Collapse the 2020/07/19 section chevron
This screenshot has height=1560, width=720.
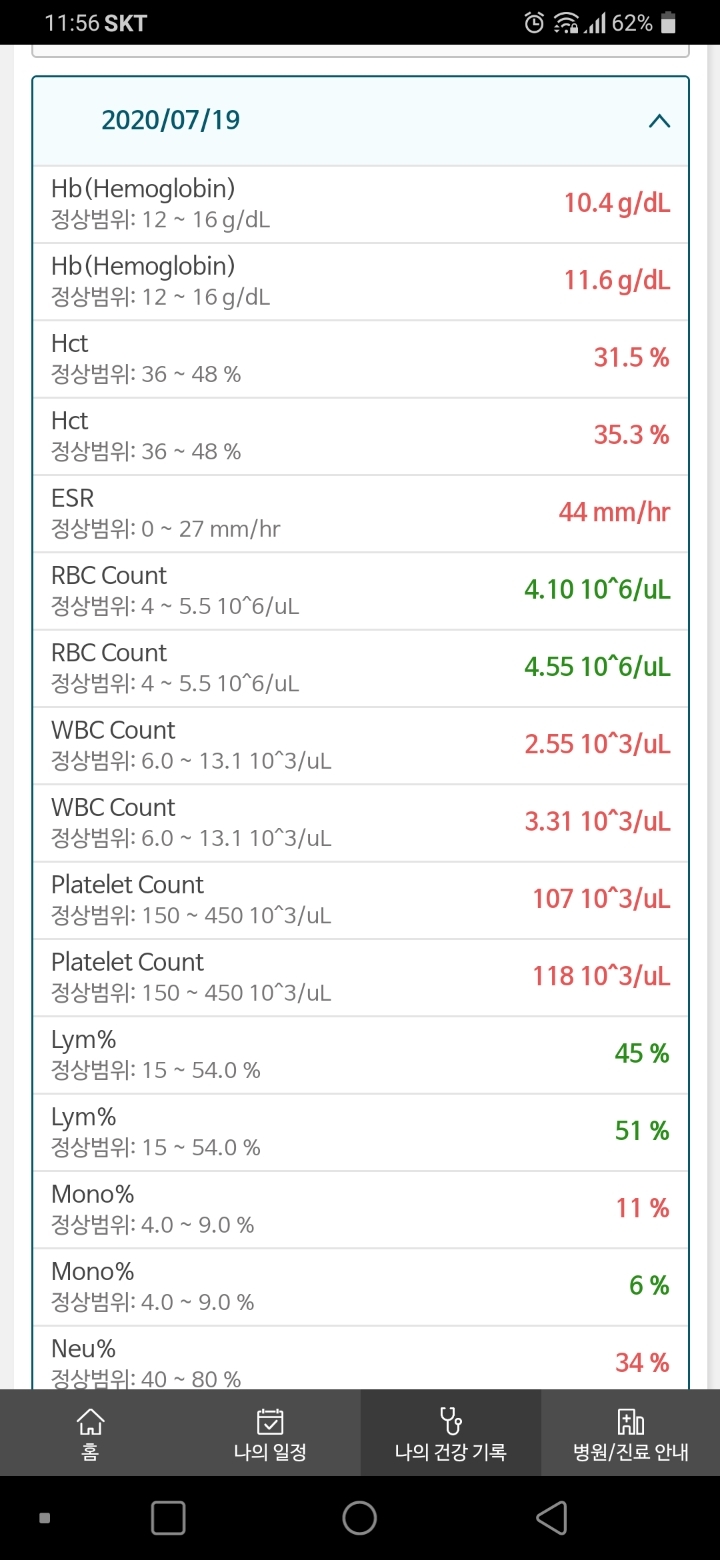659,121
